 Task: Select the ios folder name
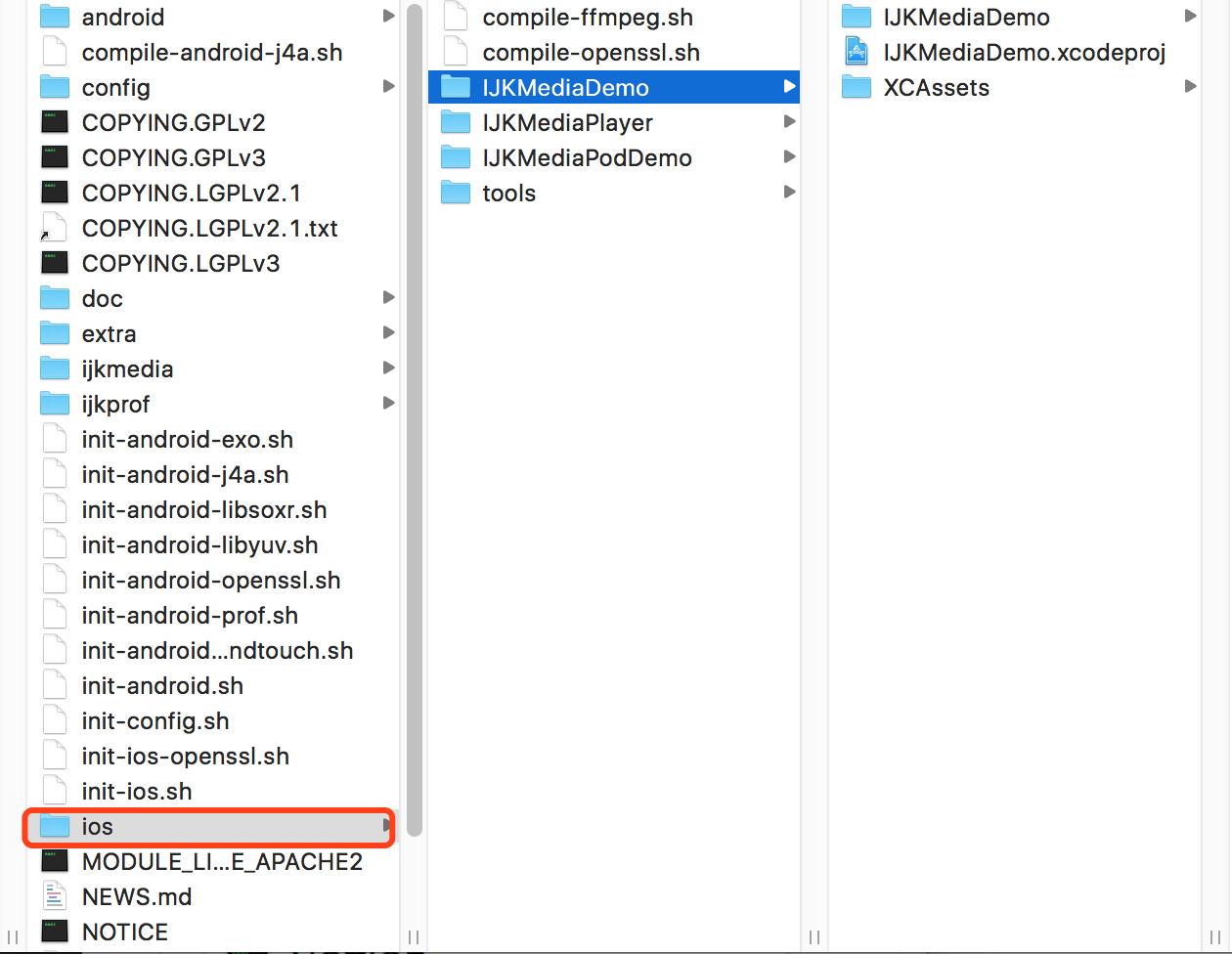[98, 827]
